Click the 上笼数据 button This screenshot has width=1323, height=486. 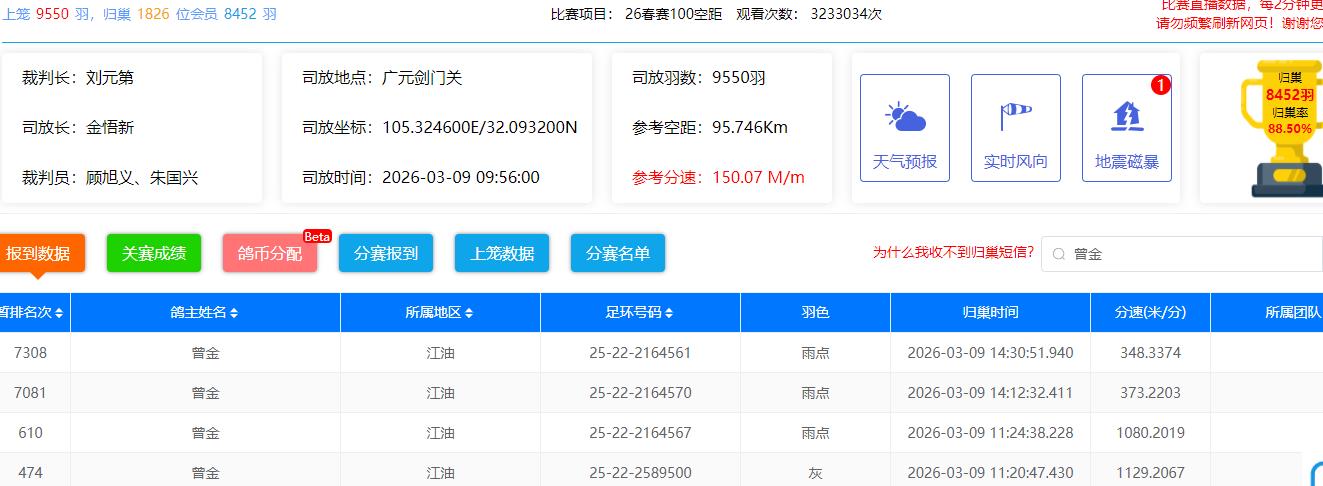(x=502, y=254)
